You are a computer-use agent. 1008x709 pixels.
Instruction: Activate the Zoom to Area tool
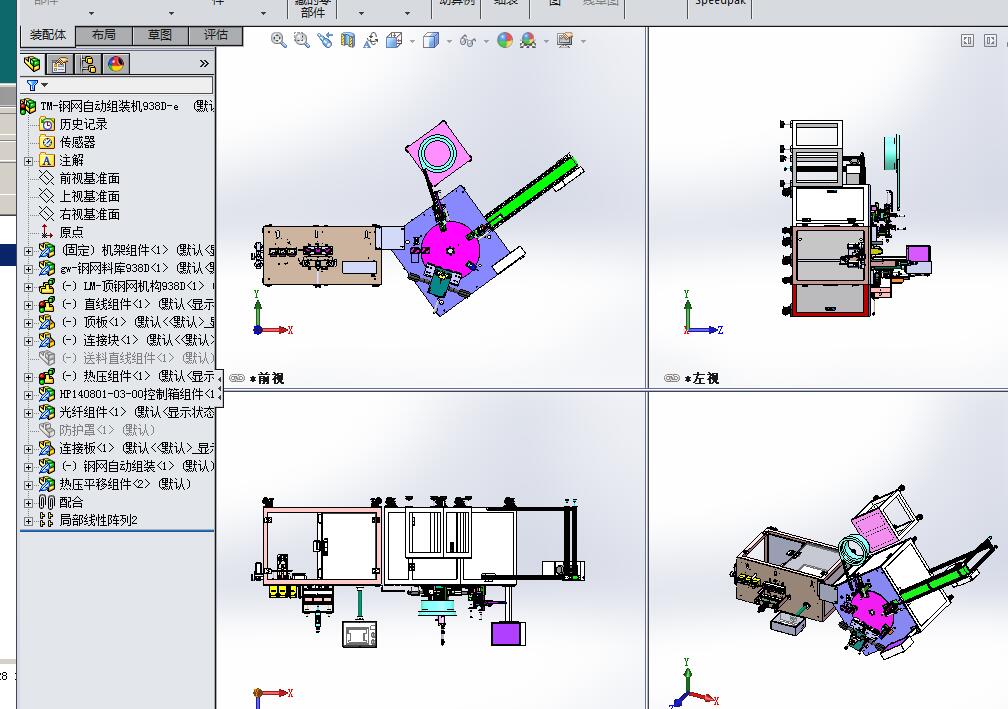click(302, 41)
